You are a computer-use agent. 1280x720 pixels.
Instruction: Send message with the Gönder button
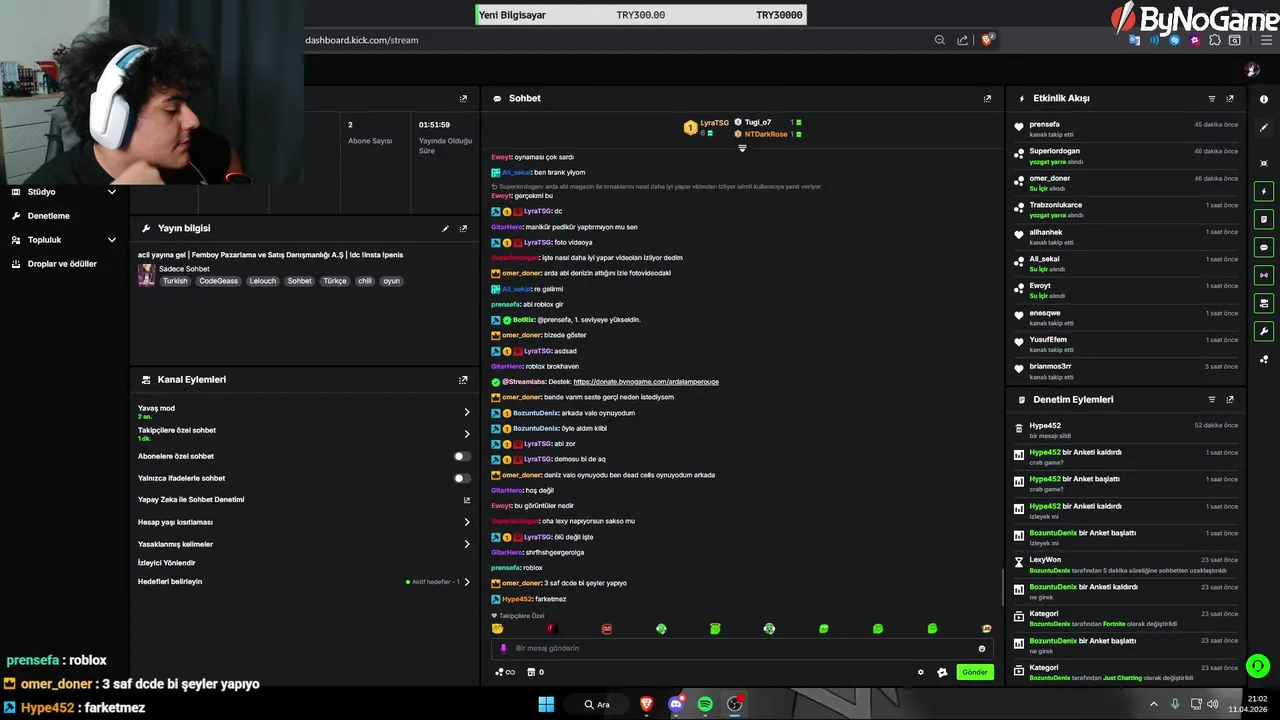pos(974,672)
